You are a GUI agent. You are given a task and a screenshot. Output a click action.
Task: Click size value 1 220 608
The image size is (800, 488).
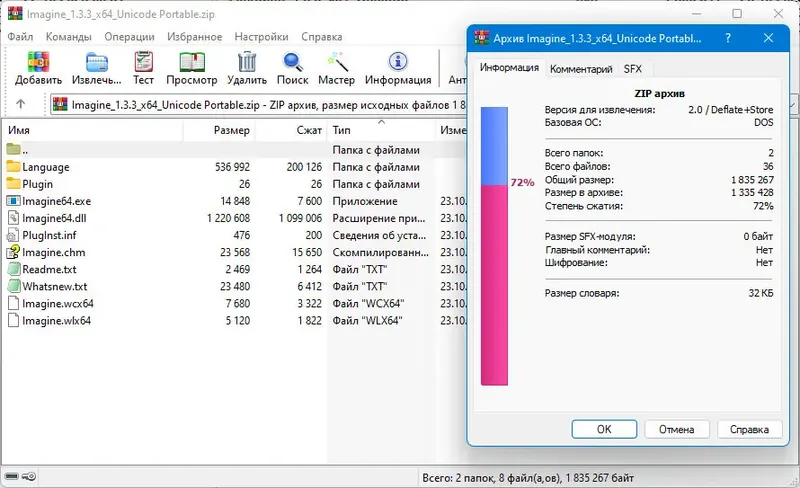pos(228,218)
